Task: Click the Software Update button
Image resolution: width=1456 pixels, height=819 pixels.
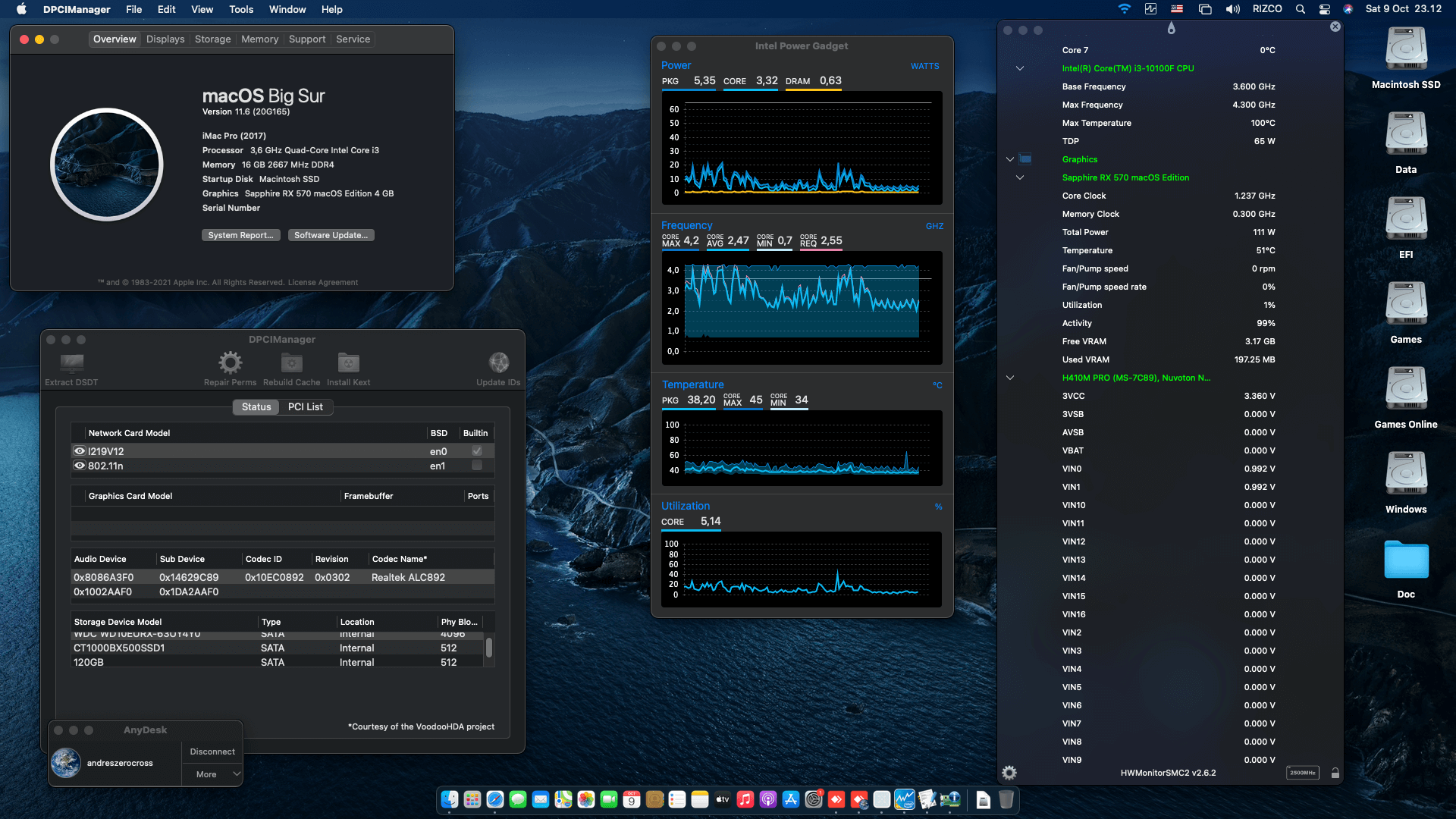Action: [331, 235]
